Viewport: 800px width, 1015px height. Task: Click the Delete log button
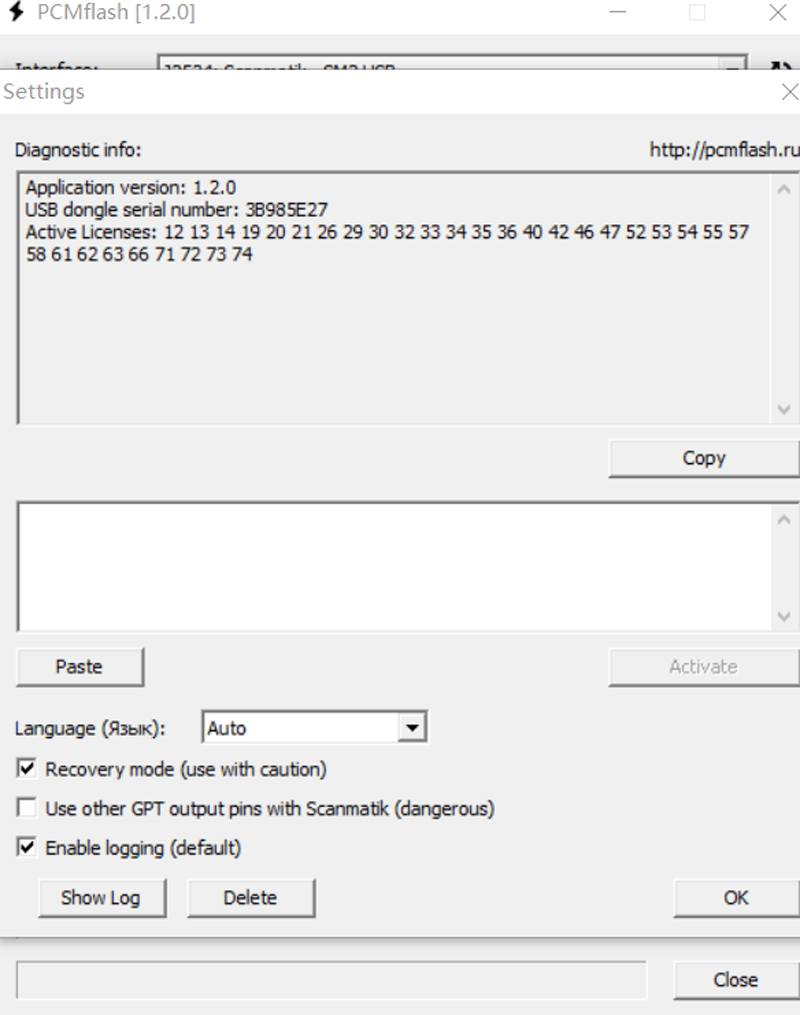[250, 898]
